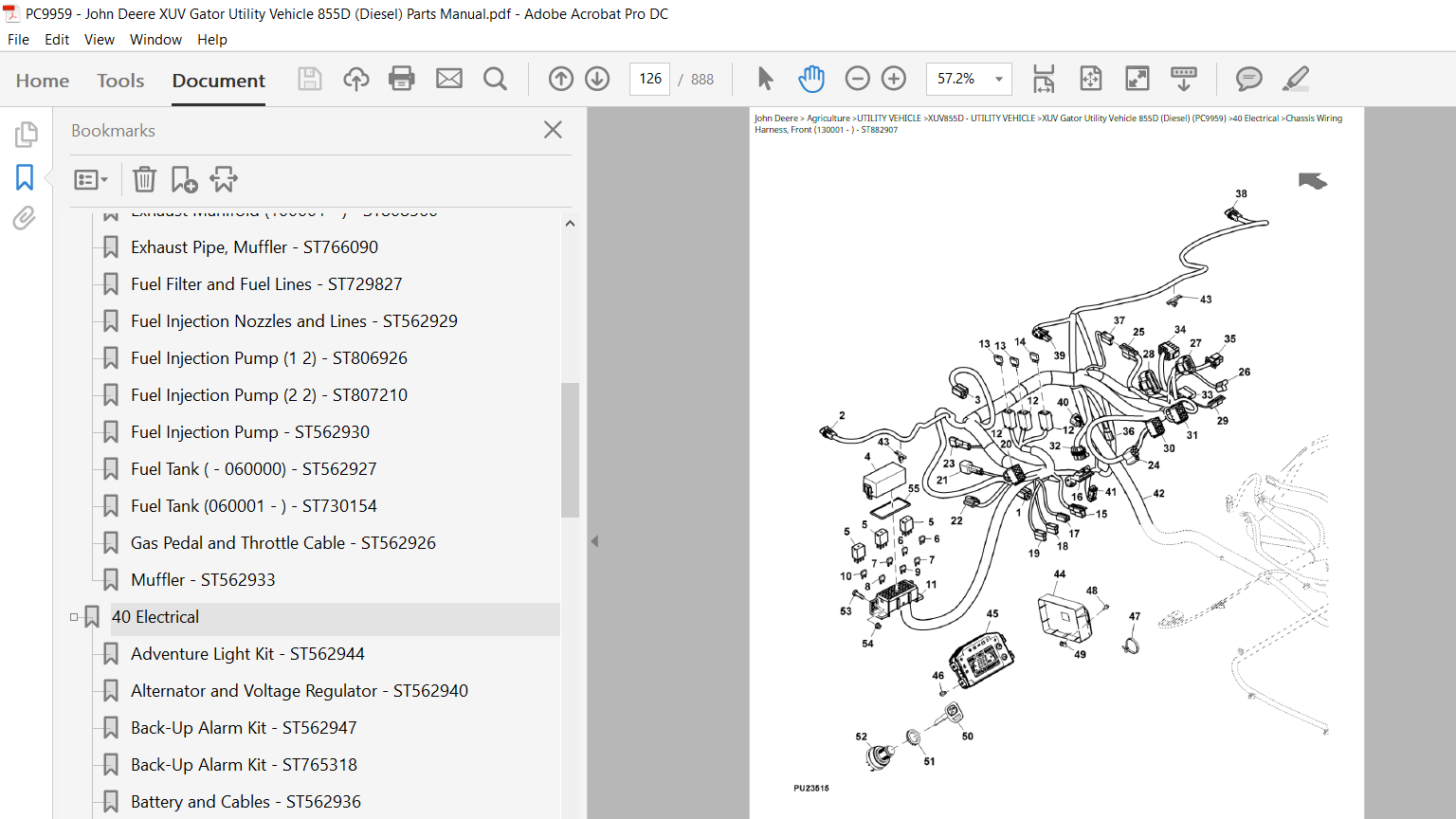
Task: Open bookmark Back-Up Alarm Kit - ST562947
Action: tap(244, 728)
